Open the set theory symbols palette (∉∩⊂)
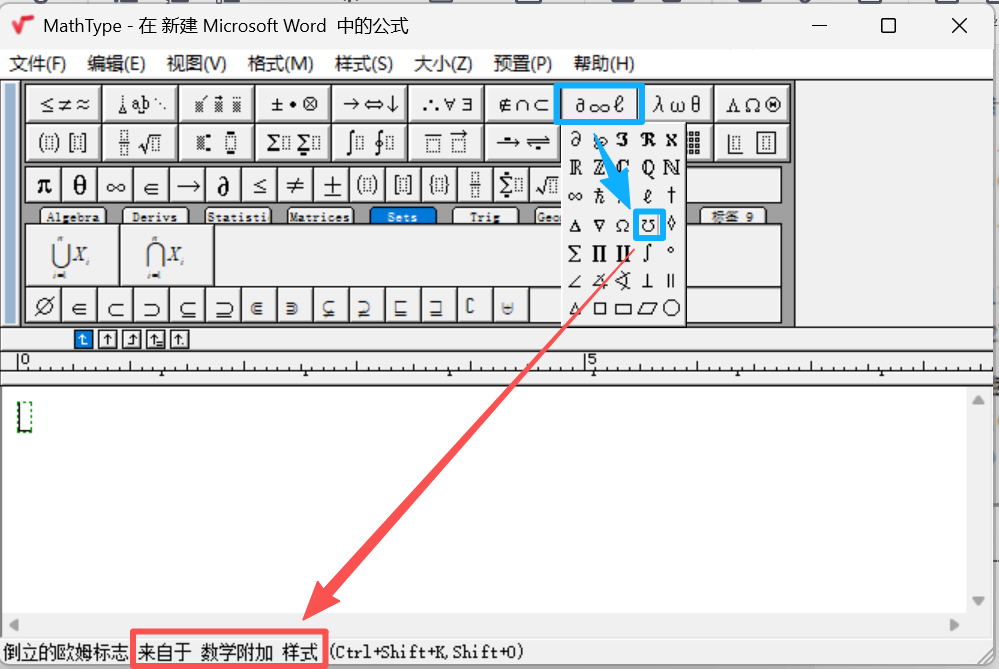The image size is (999, 669). (522, 104)
